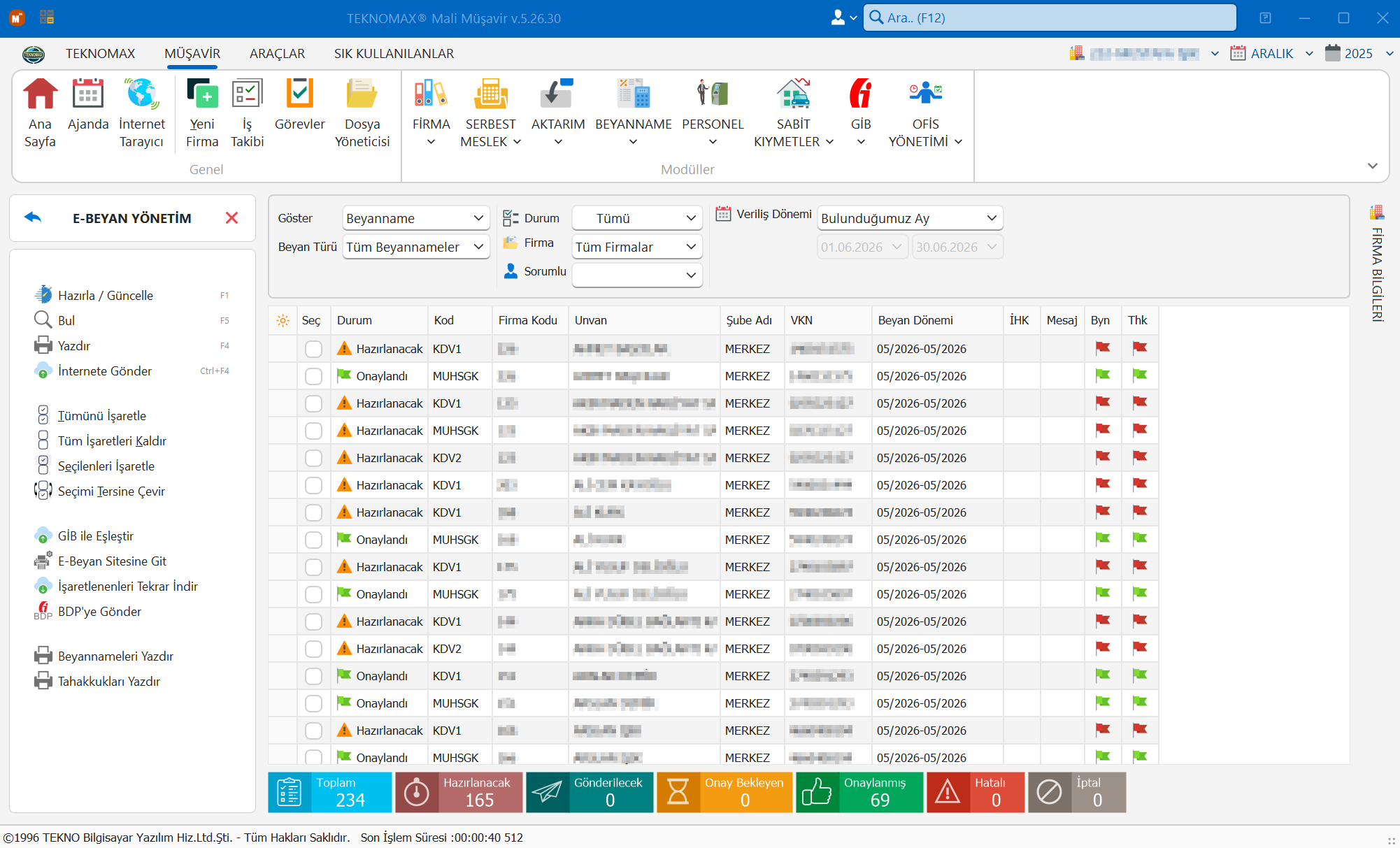Open Dosya Yöneticisi
The image size is (1400, 848).
362,113
